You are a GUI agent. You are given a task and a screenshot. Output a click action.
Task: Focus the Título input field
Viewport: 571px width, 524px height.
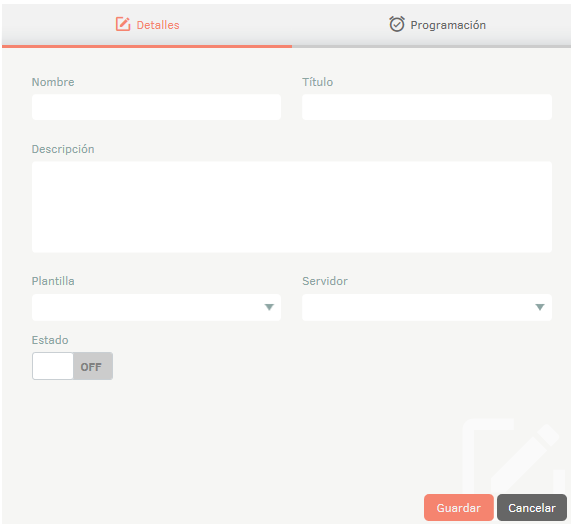coord(427,107)
